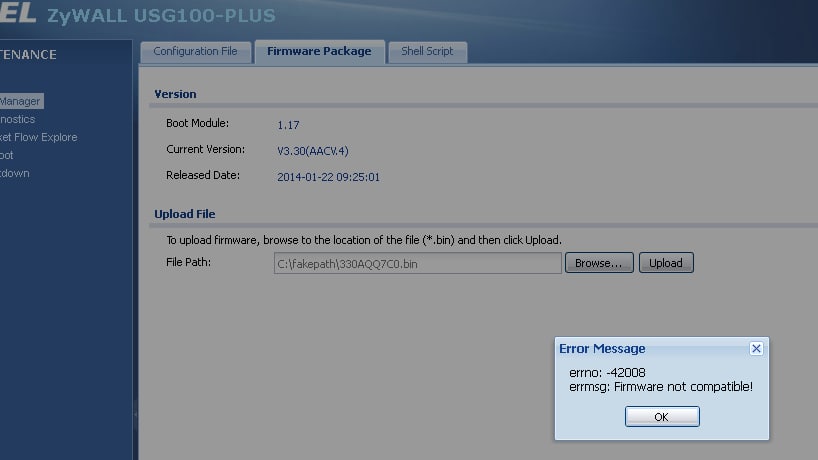Viewport: 818px width, 460px height.
Task: Click the Boot Module value 1.17
Action: pos(288,125)
